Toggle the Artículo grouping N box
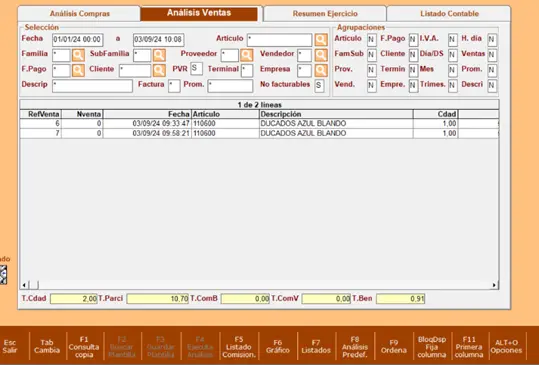Viewport: 539px width, 365px height. (x=371, y=40)
